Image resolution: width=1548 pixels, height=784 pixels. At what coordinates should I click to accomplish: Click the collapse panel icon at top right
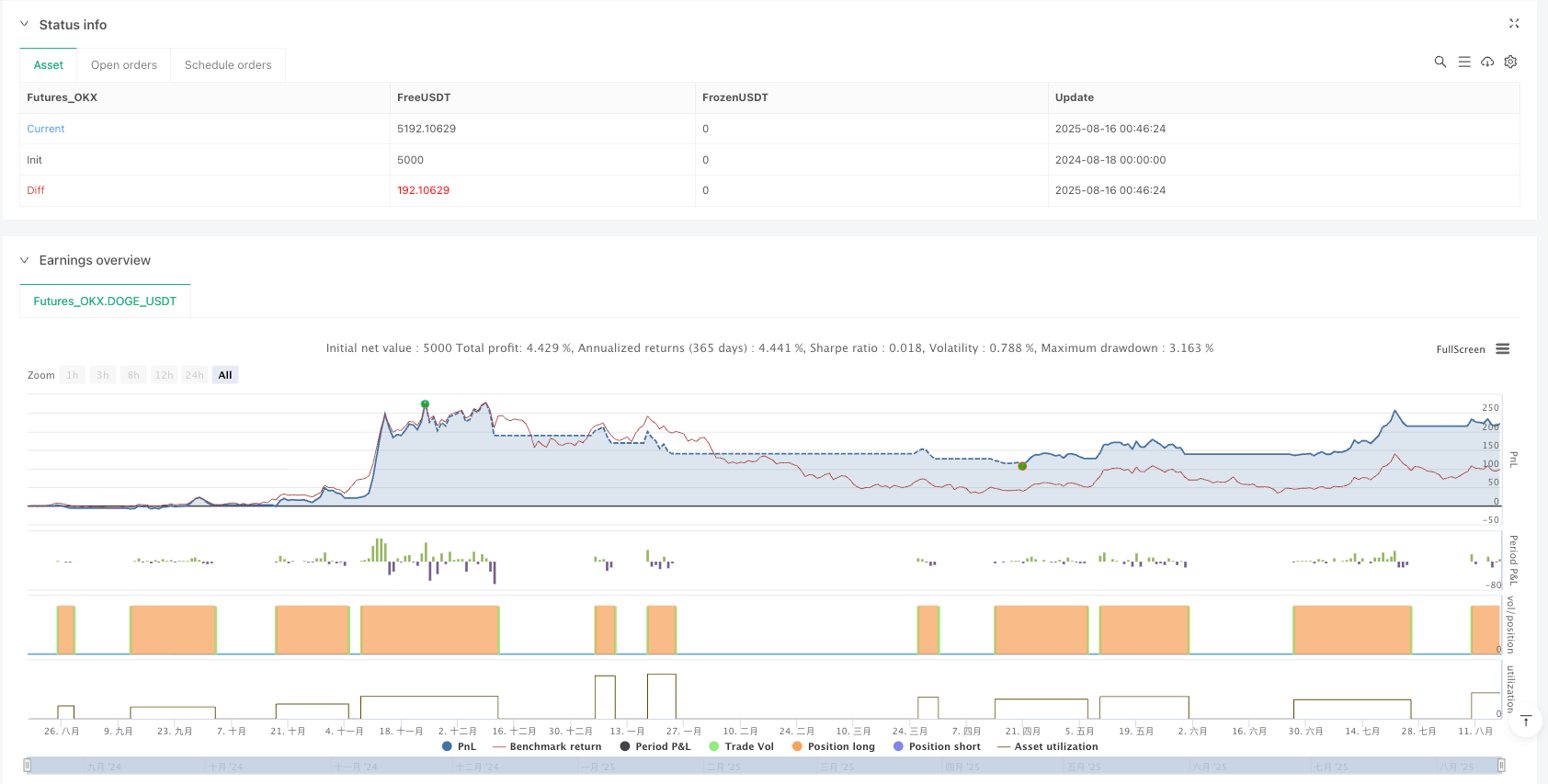click(x=1514, y=24)
